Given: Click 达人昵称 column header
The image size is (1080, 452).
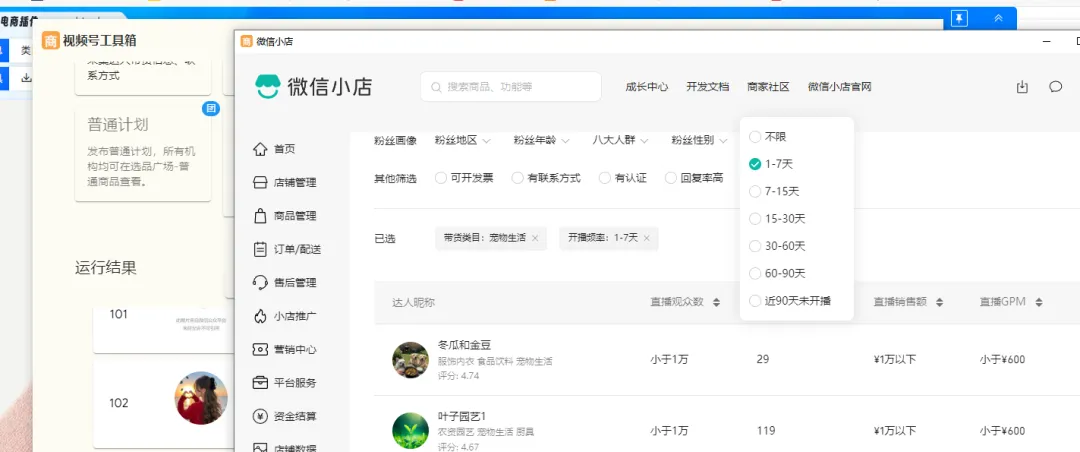Looking at the screenshot, I should coord(413,302).
